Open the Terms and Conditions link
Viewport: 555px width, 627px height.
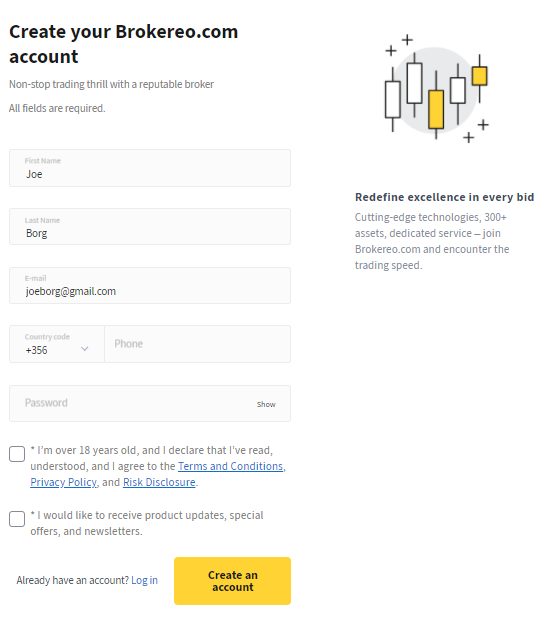(230, 466)
